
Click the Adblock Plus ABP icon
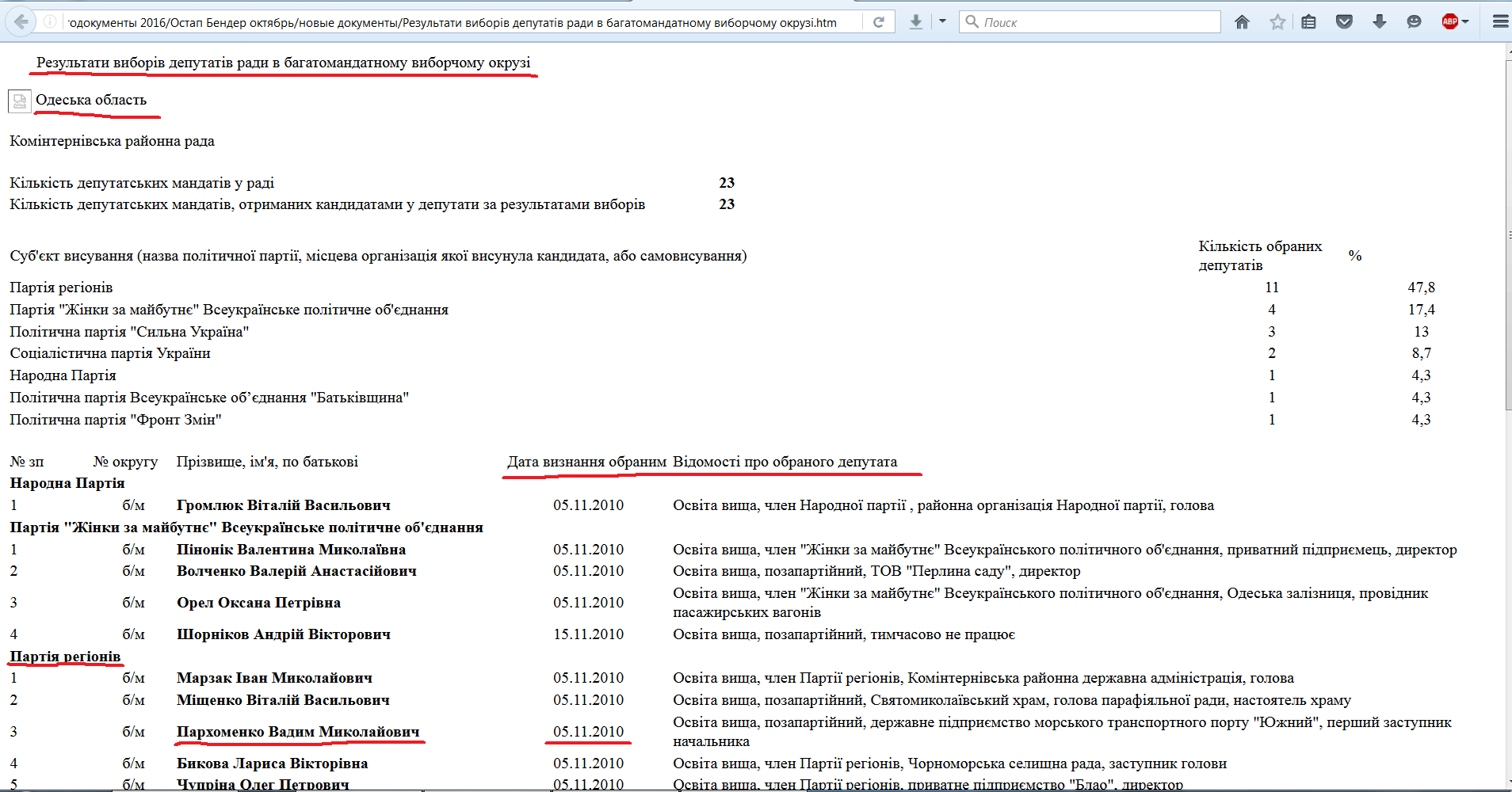[x=1449, y=22]
